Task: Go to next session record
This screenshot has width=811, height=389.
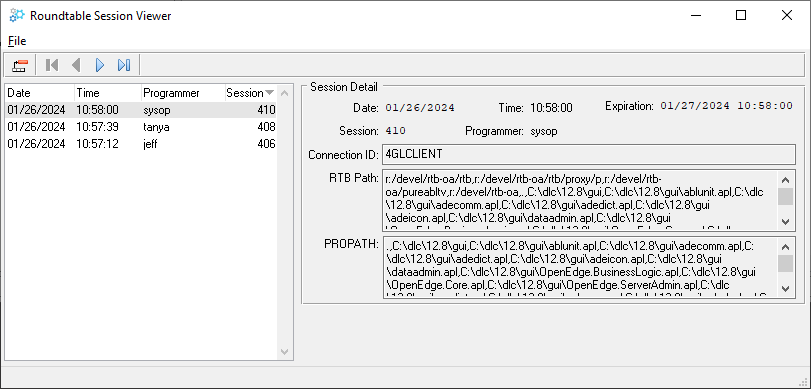Action: coord(100,65)
